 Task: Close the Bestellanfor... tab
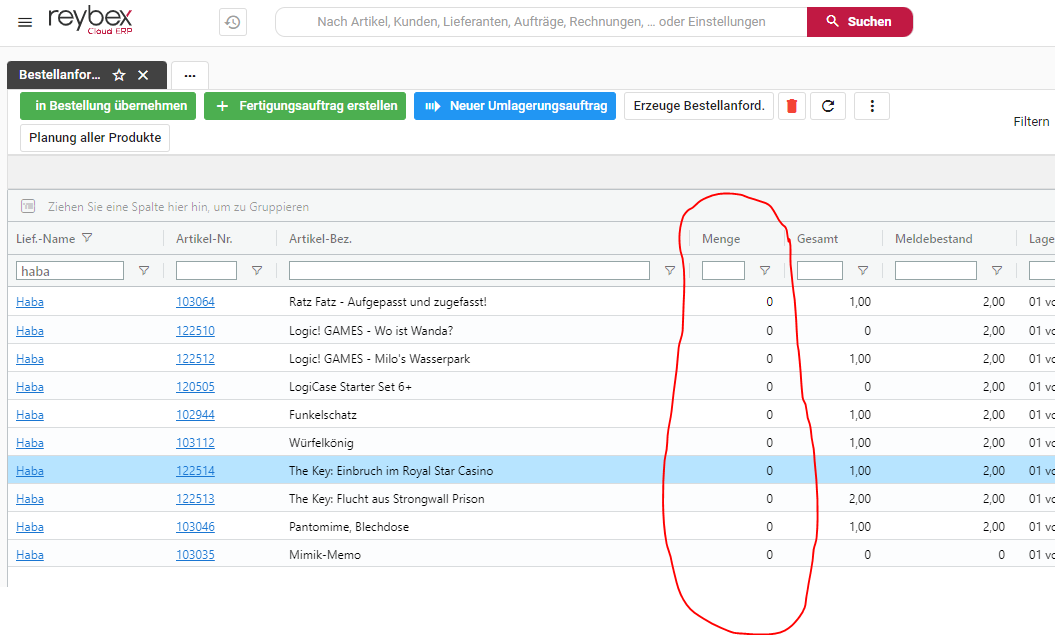tap(143, 75)
